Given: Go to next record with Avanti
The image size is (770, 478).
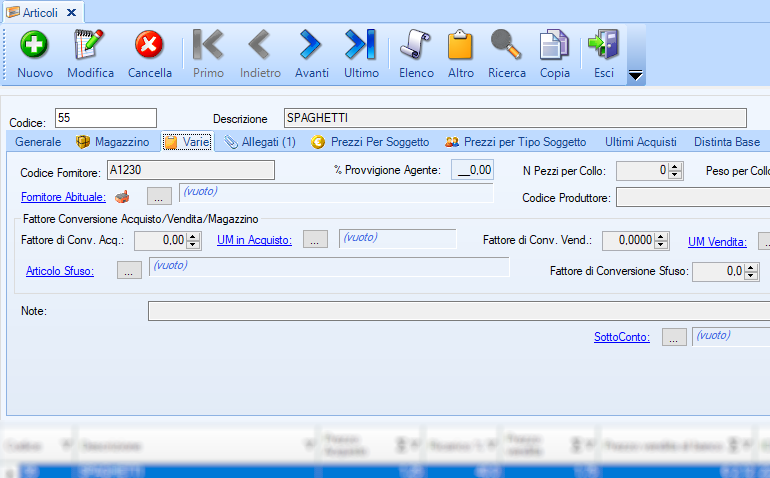Looking at the screenshot, I should (311, 46).
